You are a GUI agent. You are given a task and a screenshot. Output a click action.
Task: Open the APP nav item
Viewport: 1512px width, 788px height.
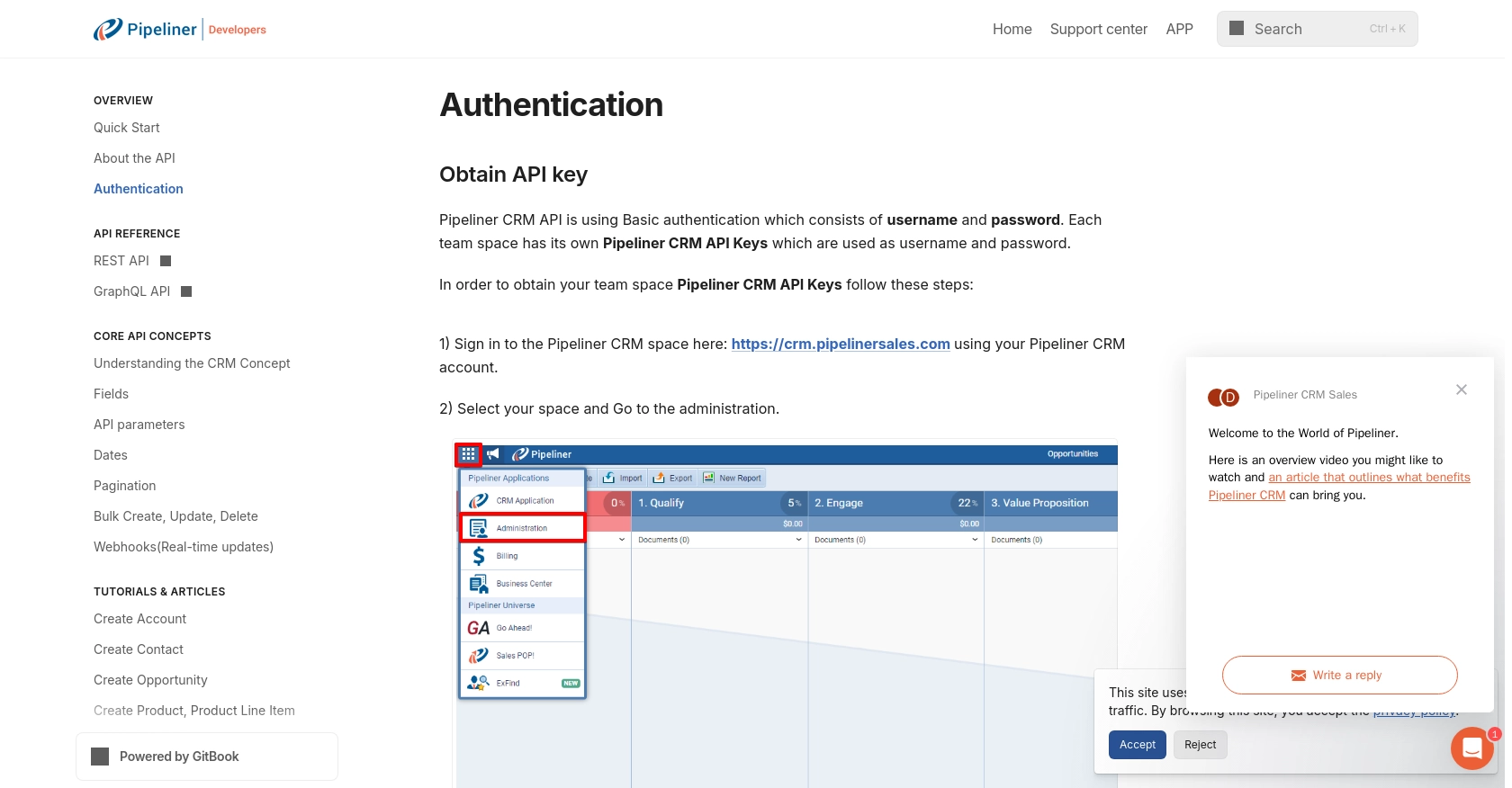(1180, 29)
